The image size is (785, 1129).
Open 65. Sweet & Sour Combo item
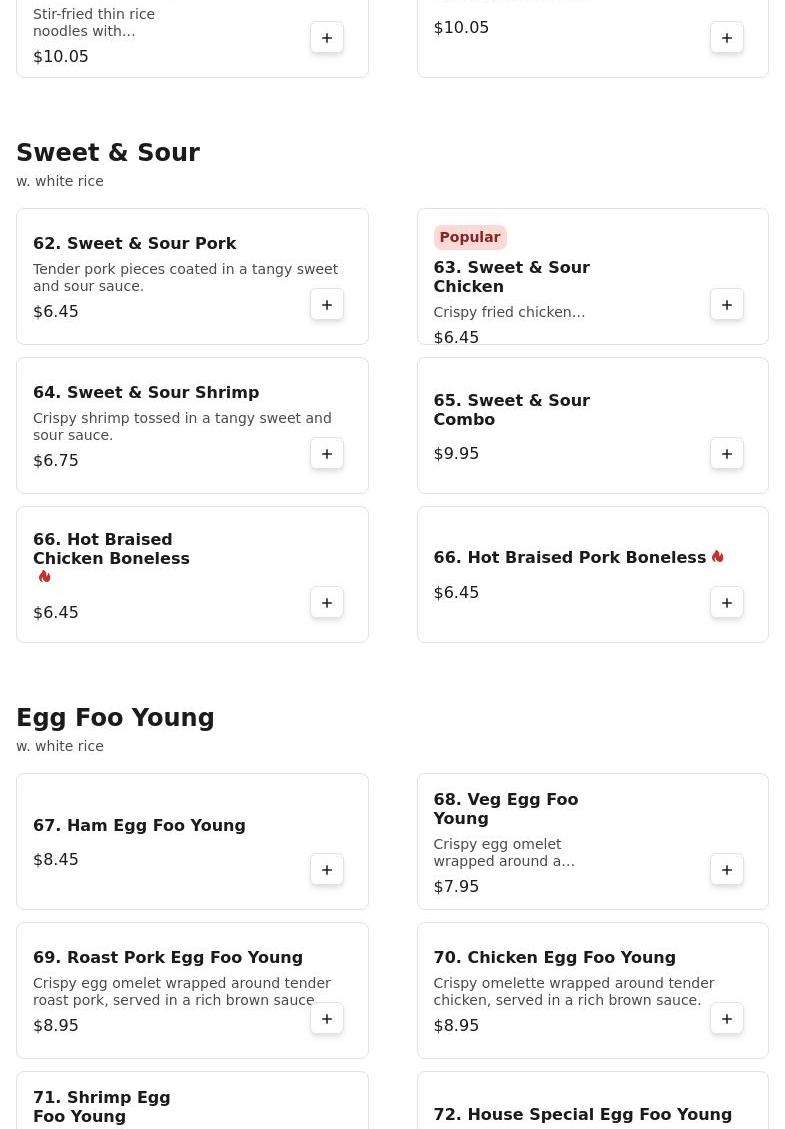click(511, 409)
